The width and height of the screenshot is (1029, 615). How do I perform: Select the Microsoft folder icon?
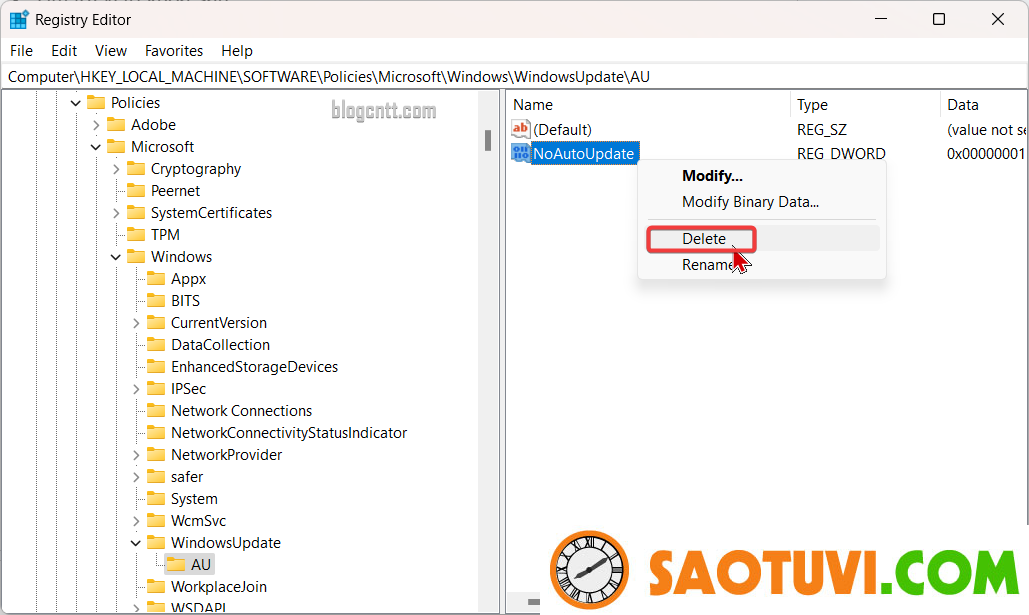click(x=116, y=146)
